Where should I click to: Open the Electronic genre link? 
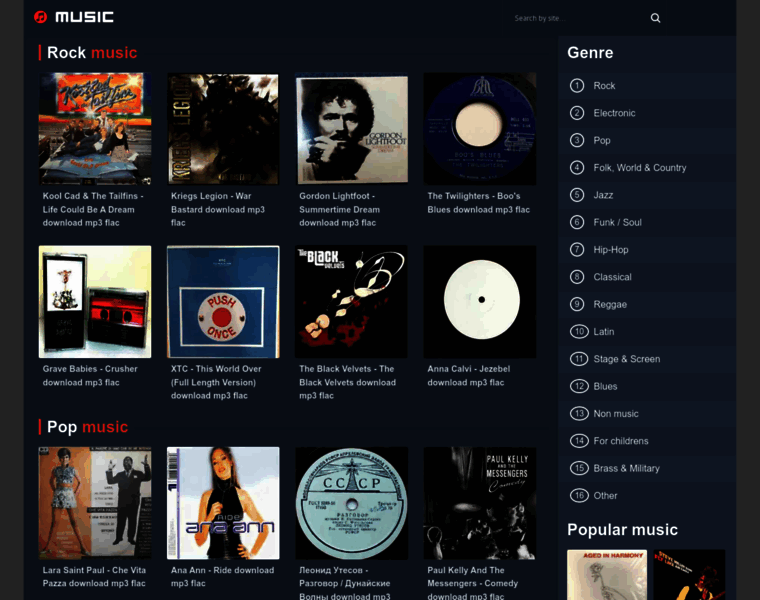tap(614, 113)
